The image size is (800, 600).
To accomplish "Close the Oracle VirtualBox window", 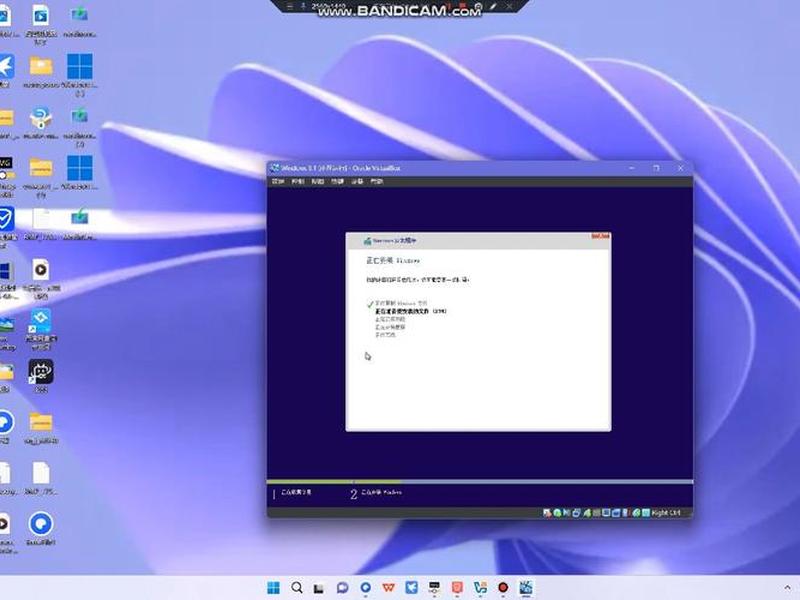I will click(681, 168).
